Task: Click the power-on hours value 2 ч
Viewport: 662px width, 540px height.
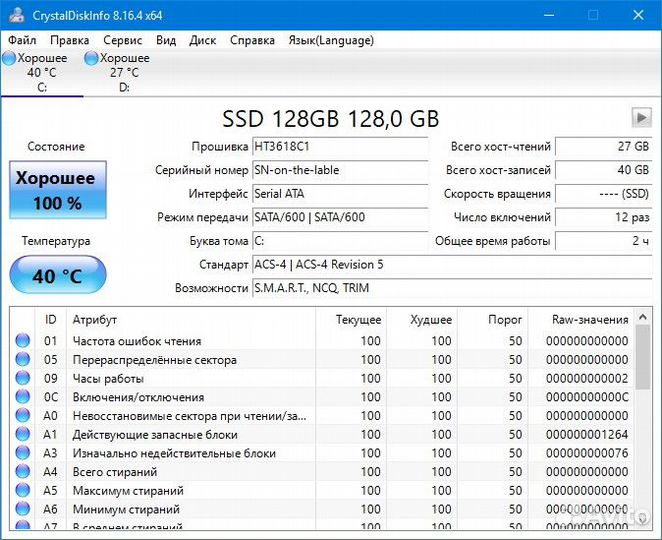Action: tap(604, 241)
